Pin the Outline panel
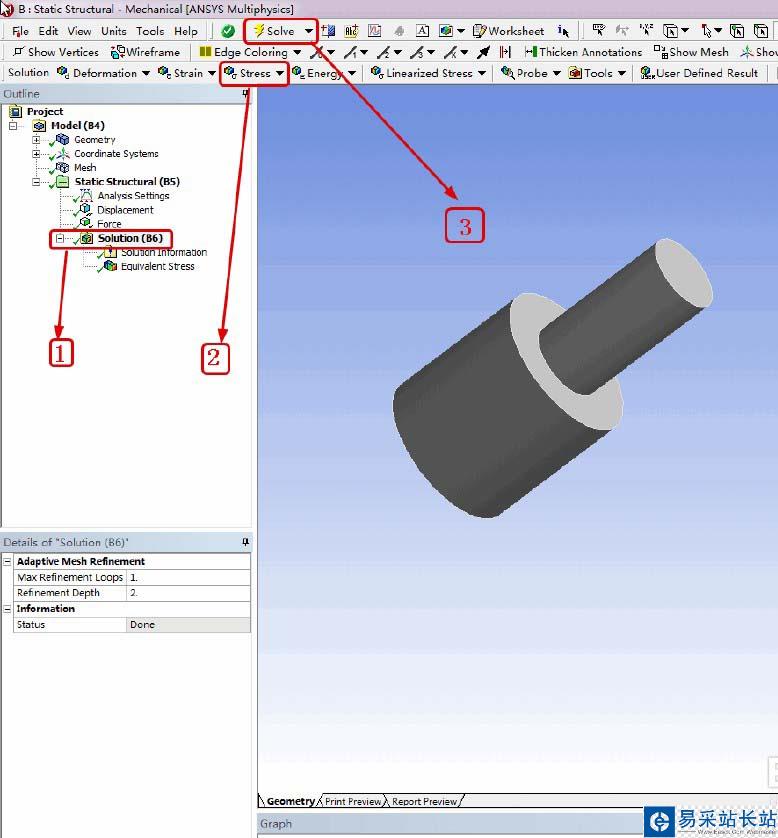Viewport: 778px width, 838px height. click(245, 94)
